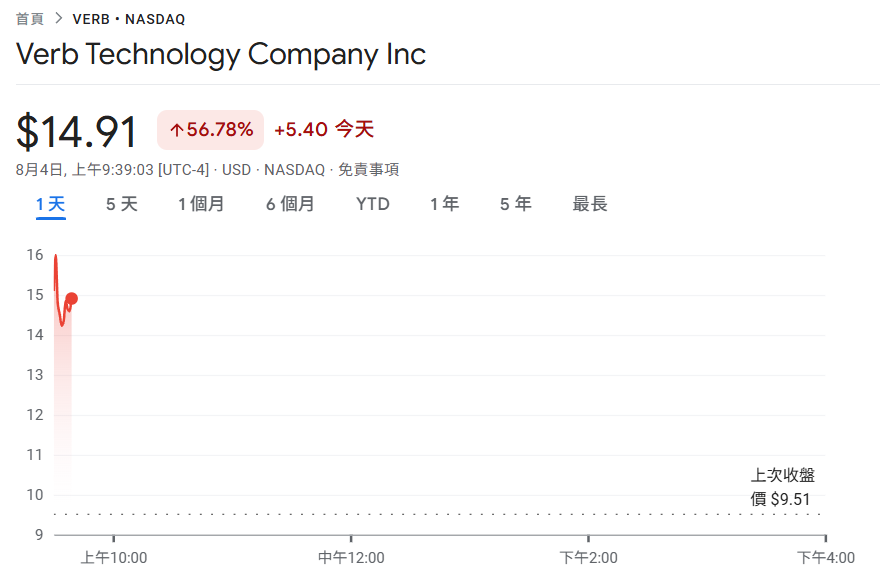Click the red current price dot on chart
The image size is (880, 576).
tap(71, 299)
